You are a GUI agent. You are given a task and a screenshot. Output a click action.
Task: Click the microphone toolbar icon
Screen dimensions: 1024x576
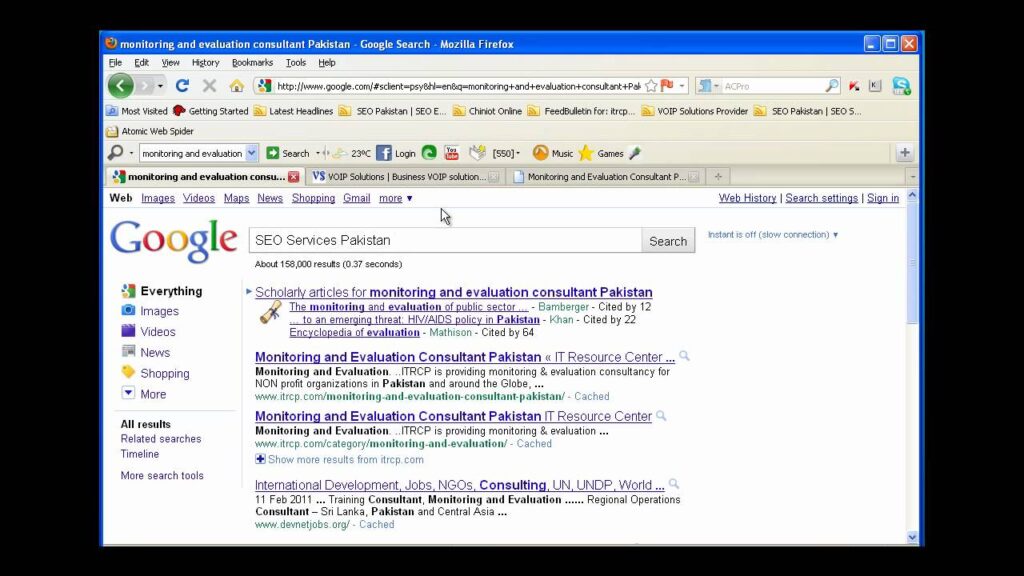coord(635,153)
